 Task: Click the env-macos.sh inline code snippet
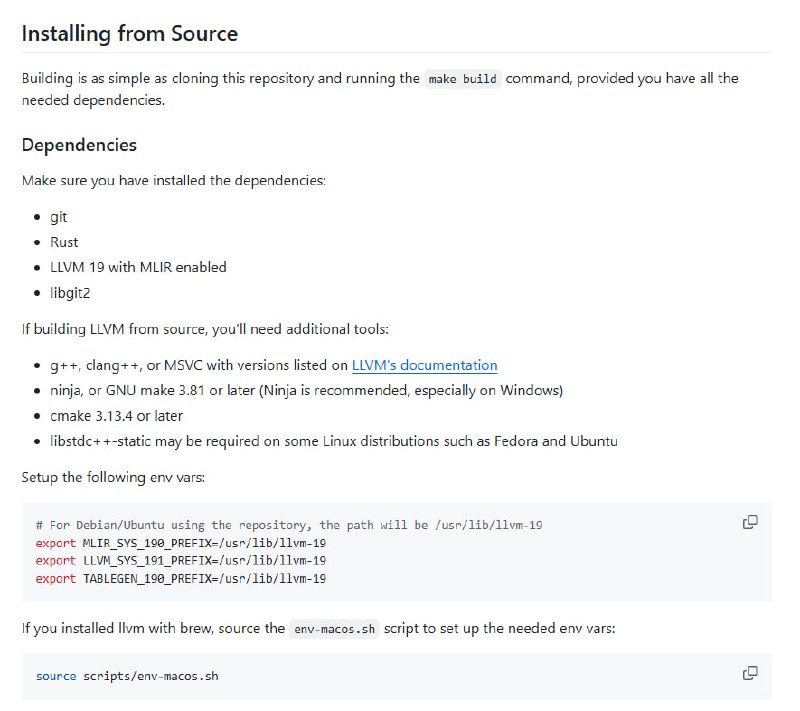tap(335, 629)
